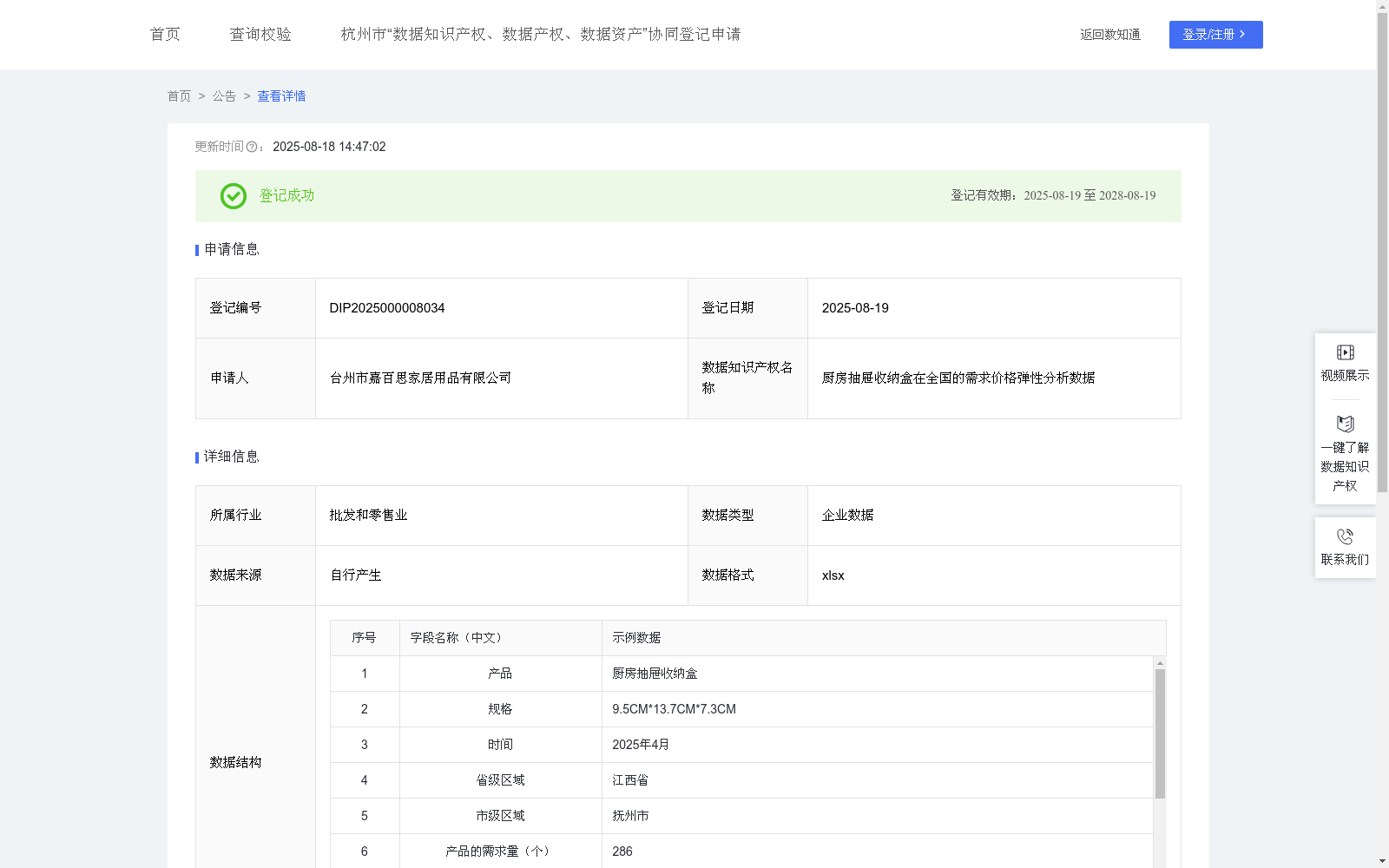Select the 时间 field name row

pos(500,745)
